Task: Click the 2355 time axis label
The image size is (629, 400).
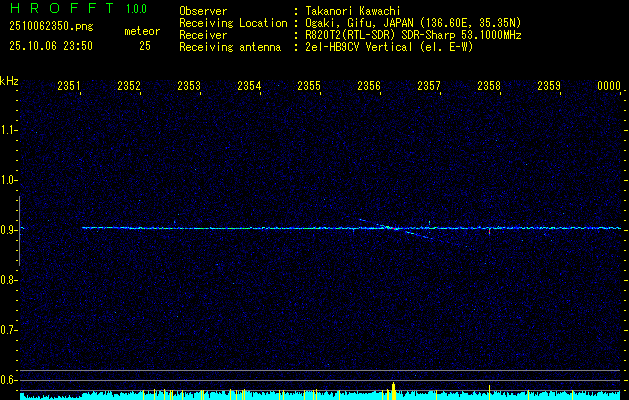Action: click(309, 86)
